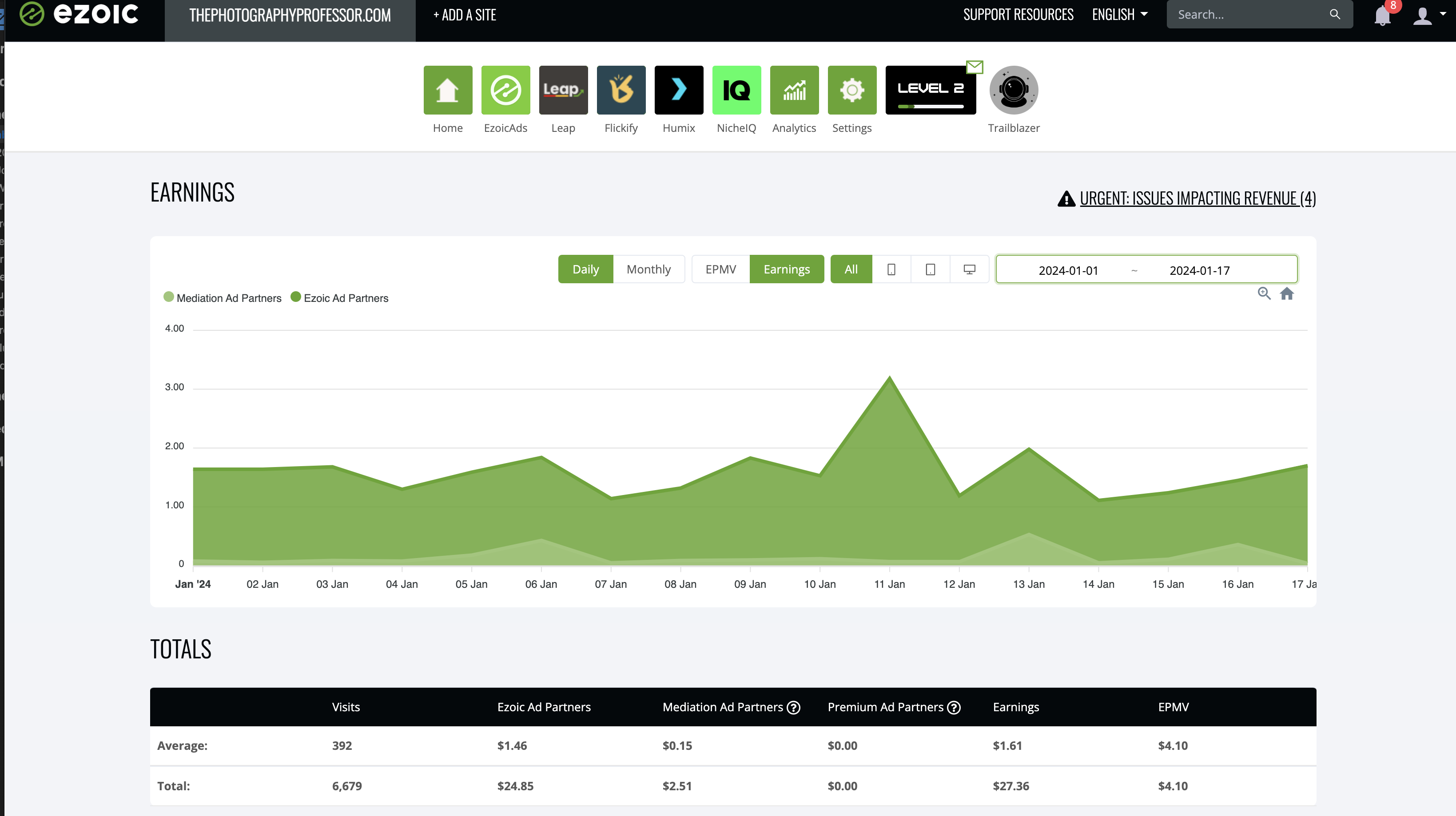Viewport: 1456px width, 816px height.
Task: Select the Daily view toggle
Action: pos(585,269)
